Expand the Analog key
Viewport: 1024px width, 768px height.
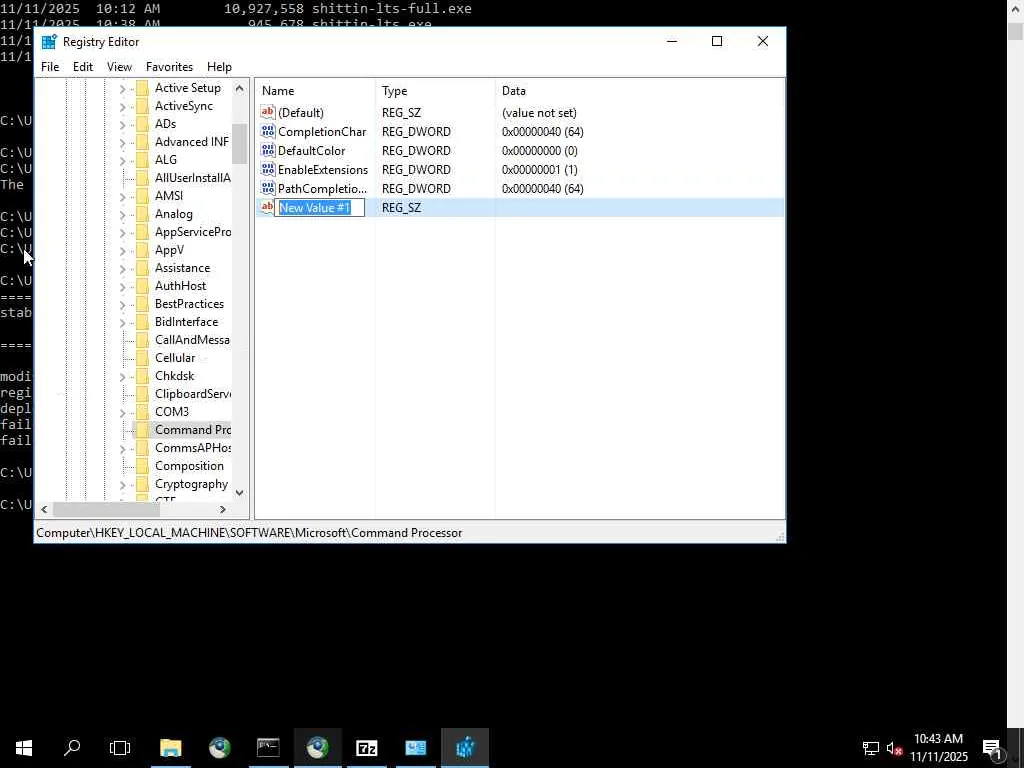tap(123, 214)
